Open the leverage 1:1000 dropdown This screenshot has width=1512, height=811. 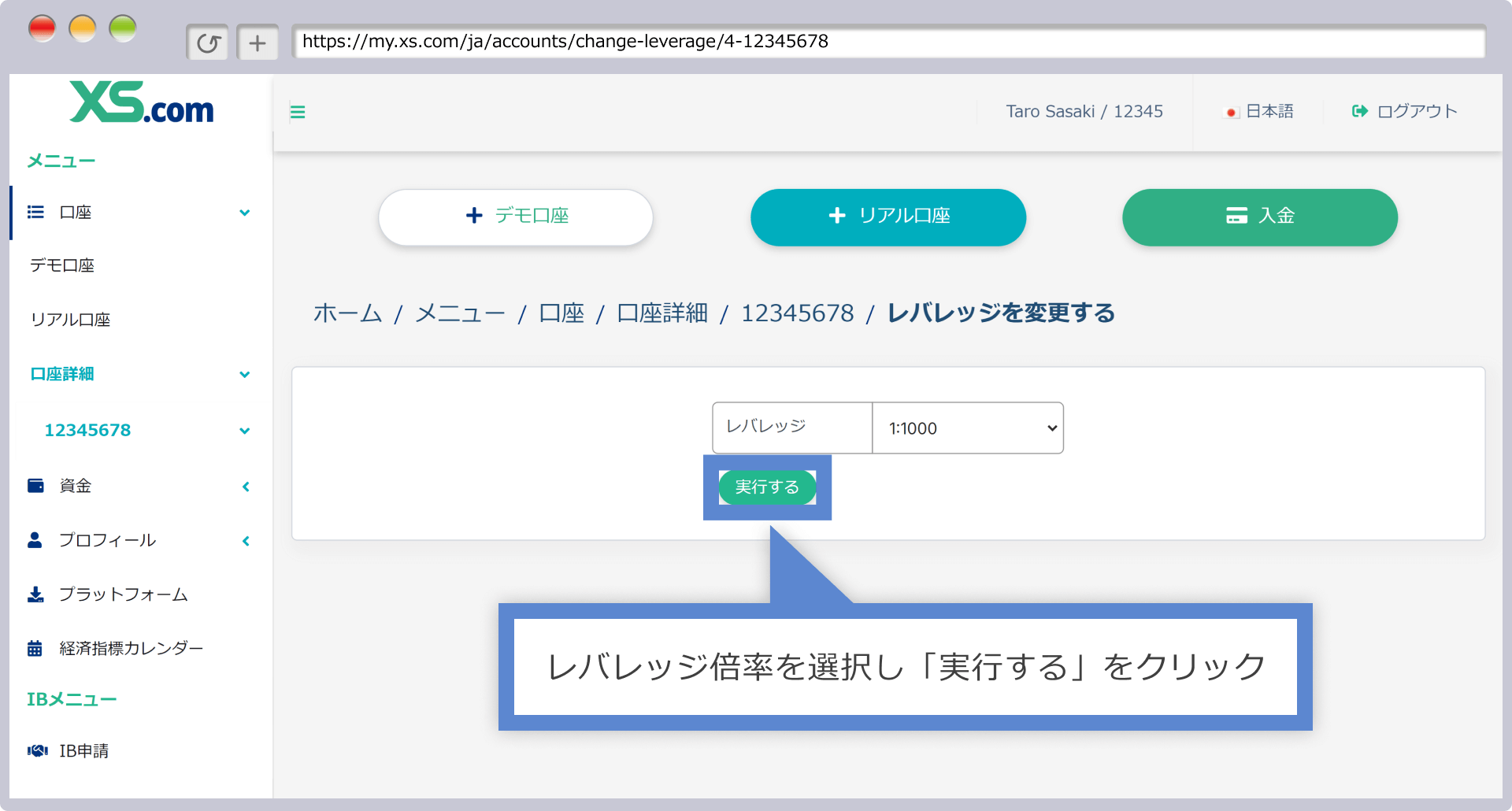pos(968,428)
